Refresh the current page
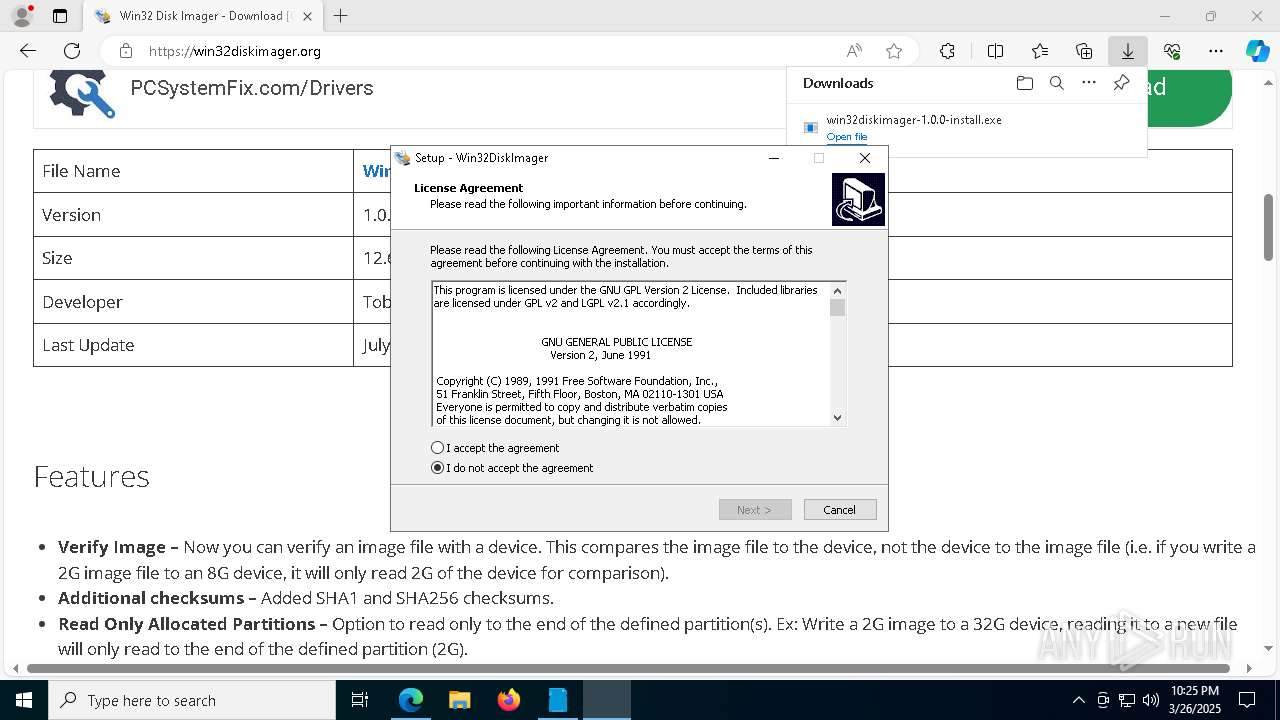 coord(72,51)
